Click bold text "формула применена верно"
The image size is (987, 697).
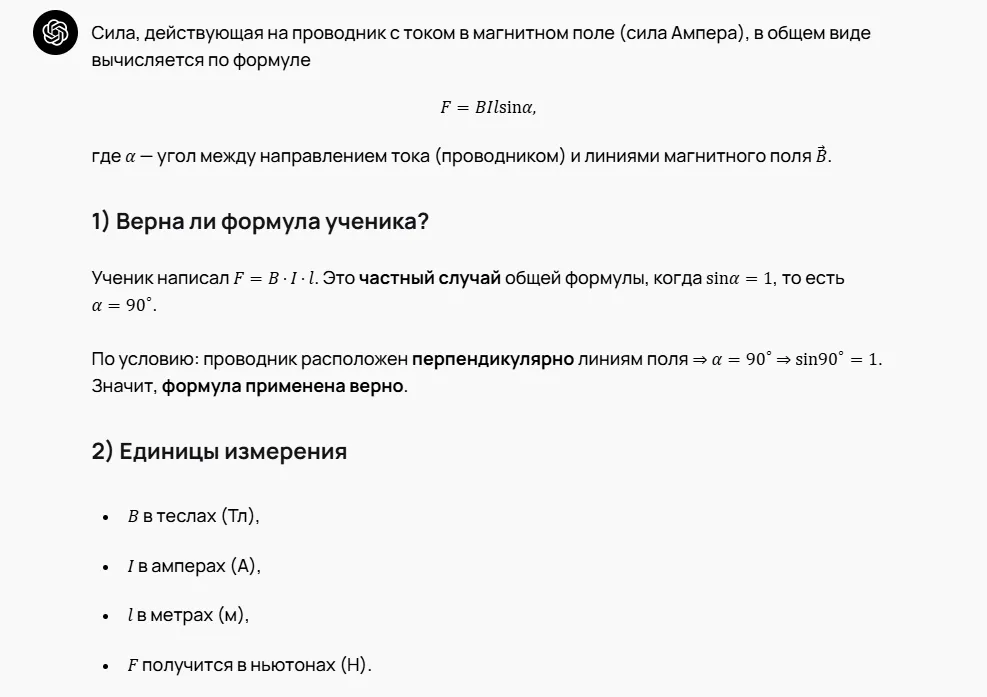283,385
